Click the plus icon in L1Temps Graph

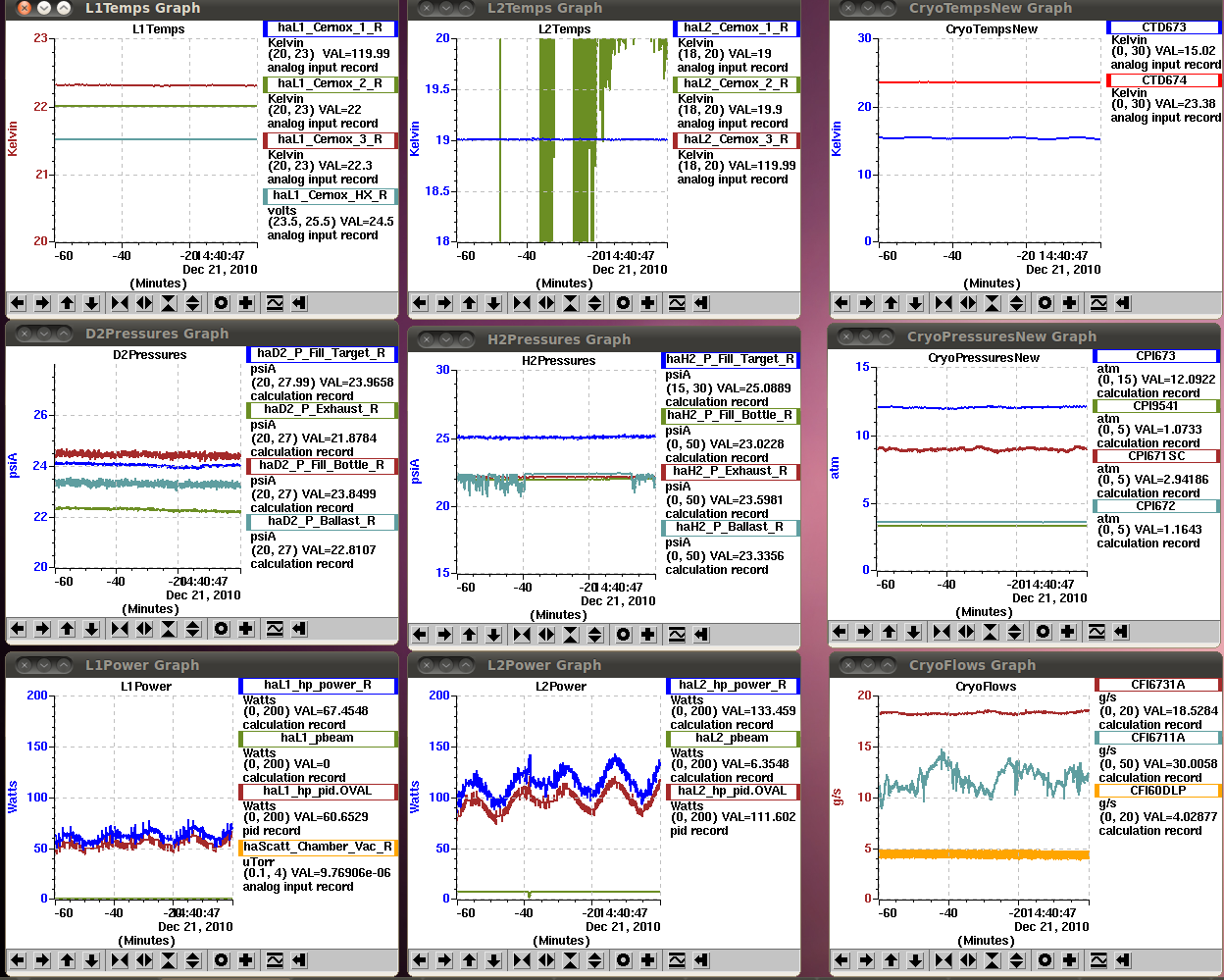click(x=246, y=303)
